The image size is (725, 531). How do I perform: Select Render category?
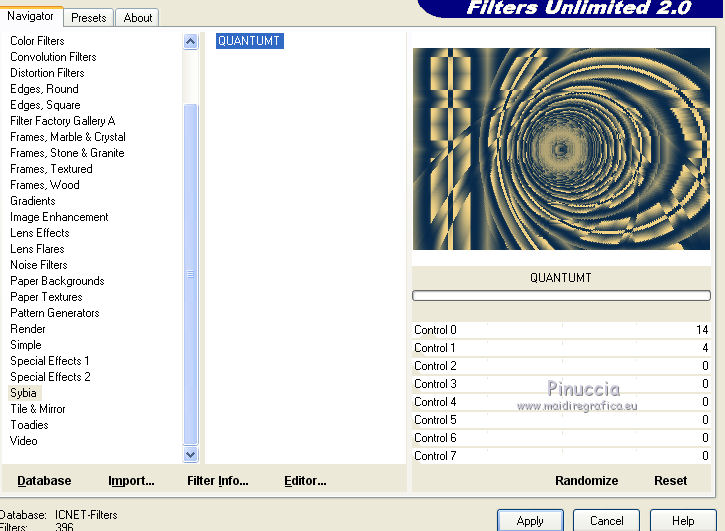28,329
